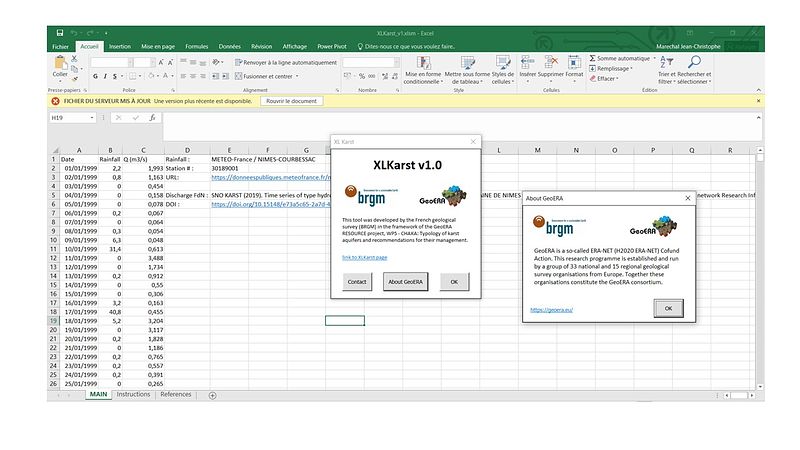The width and height of the screenshot is (800, 450).
Task: Switch to the Mise en page tab
Action: coord(158,46)
